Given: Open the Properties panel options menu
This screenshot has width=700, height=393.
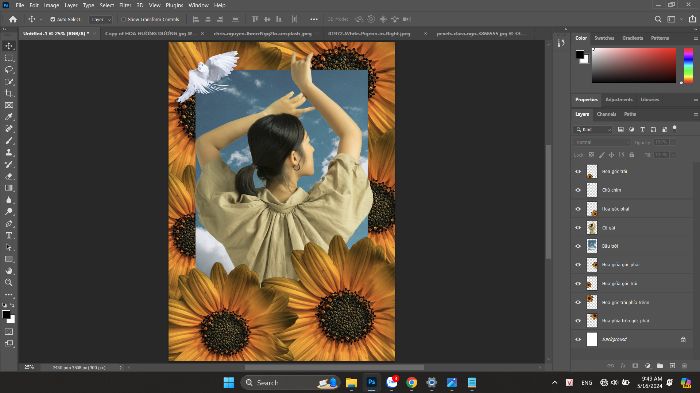Looking at the screenshot, I should click(695, 100).
